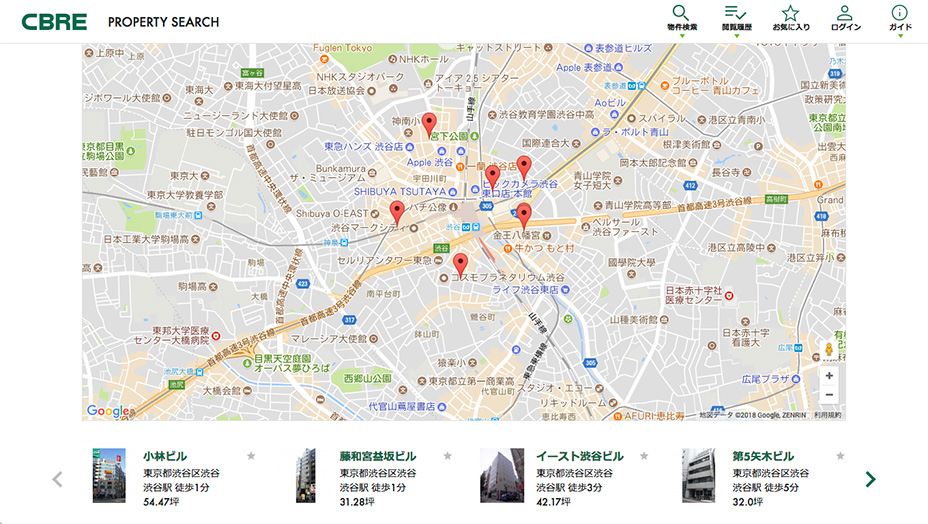This screenshot has height=524, width=928.
Task: Select the red map pin near 渋谷マークシティ
Action: click(397, 213)
